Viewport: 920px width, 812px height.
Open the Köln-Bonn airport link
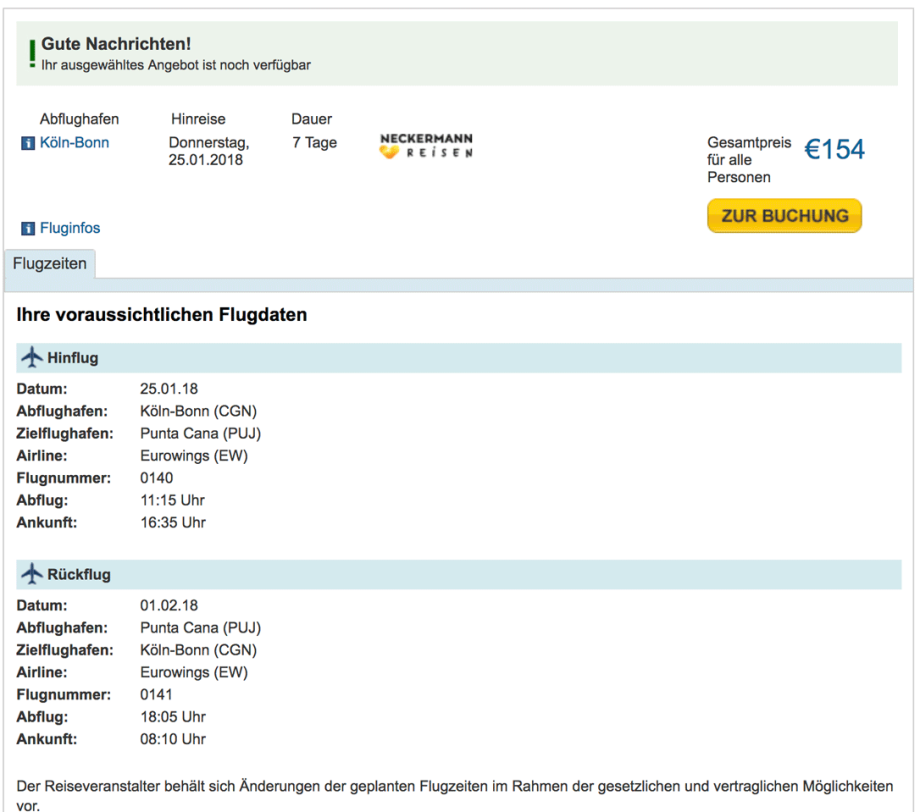tap(74, 143)
